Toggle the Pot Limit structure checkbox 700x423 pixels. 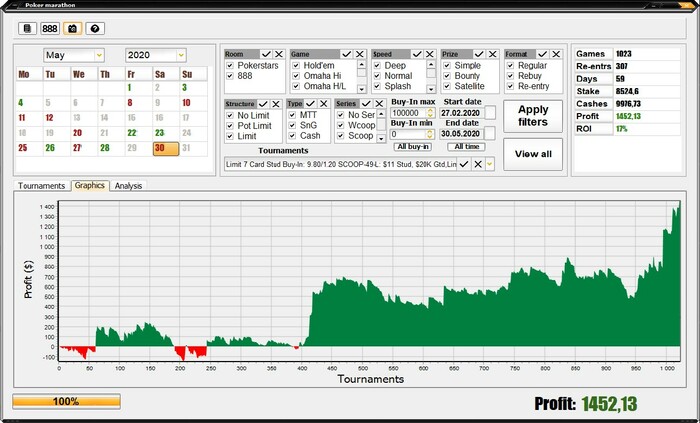click(x=230, y=126)
